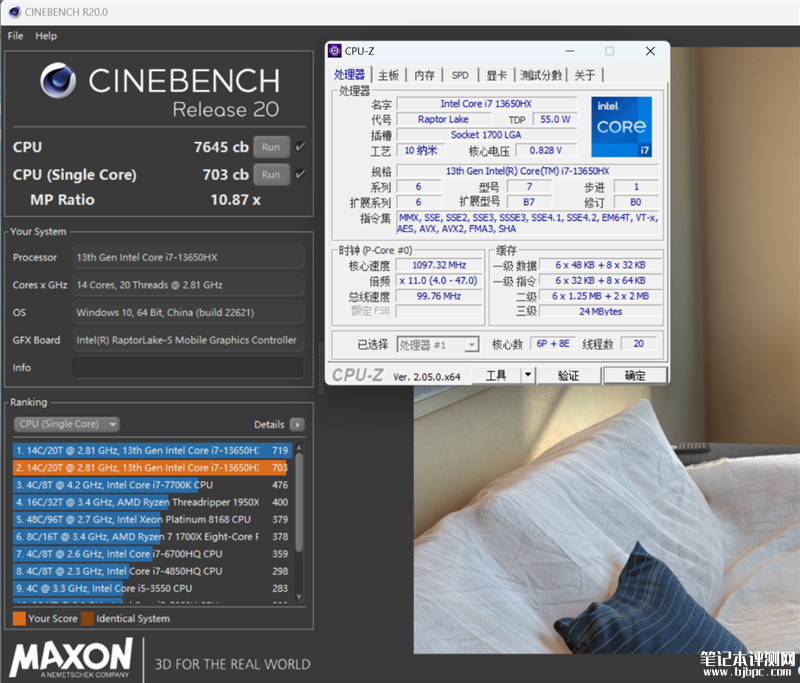
Task: Expand ranking Details arrow button
Action: 297,424
